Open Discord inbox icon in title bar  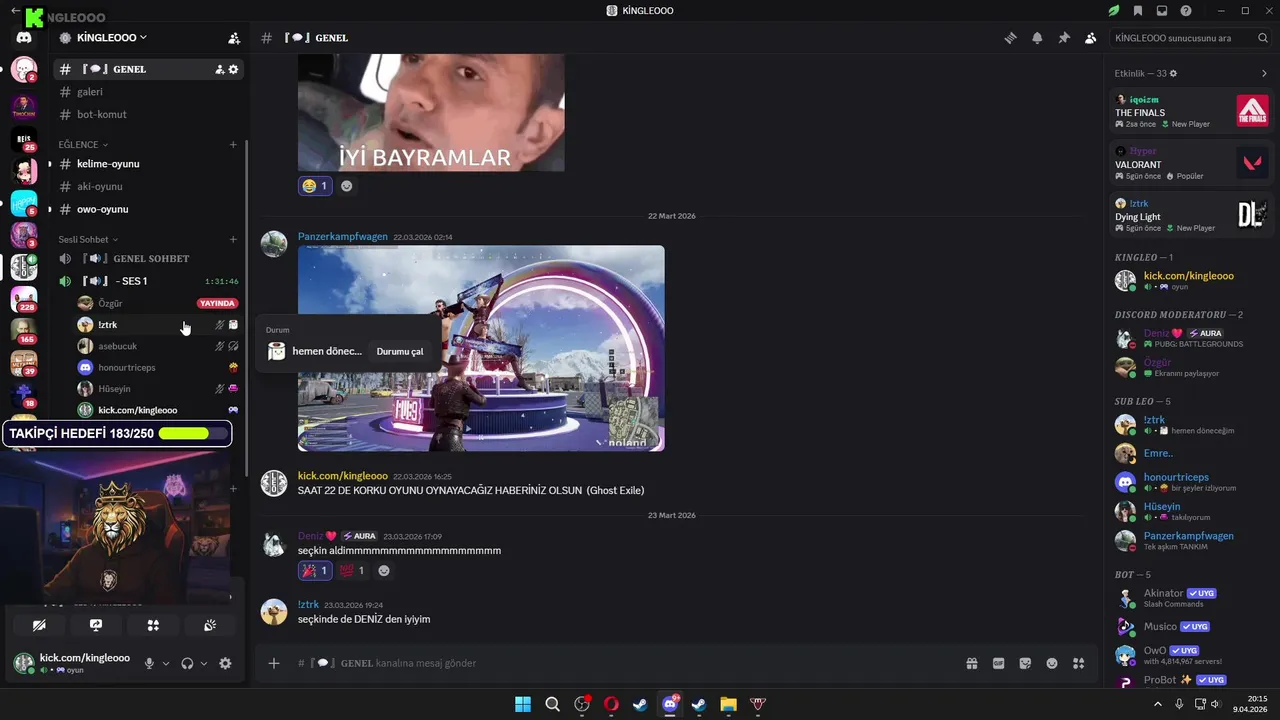(1162, 11)
